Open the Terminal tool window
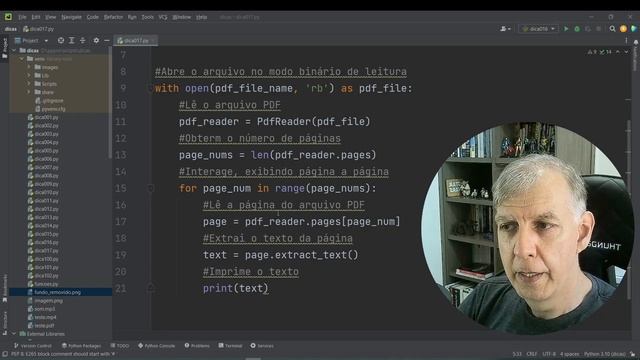 coord(230,346)
